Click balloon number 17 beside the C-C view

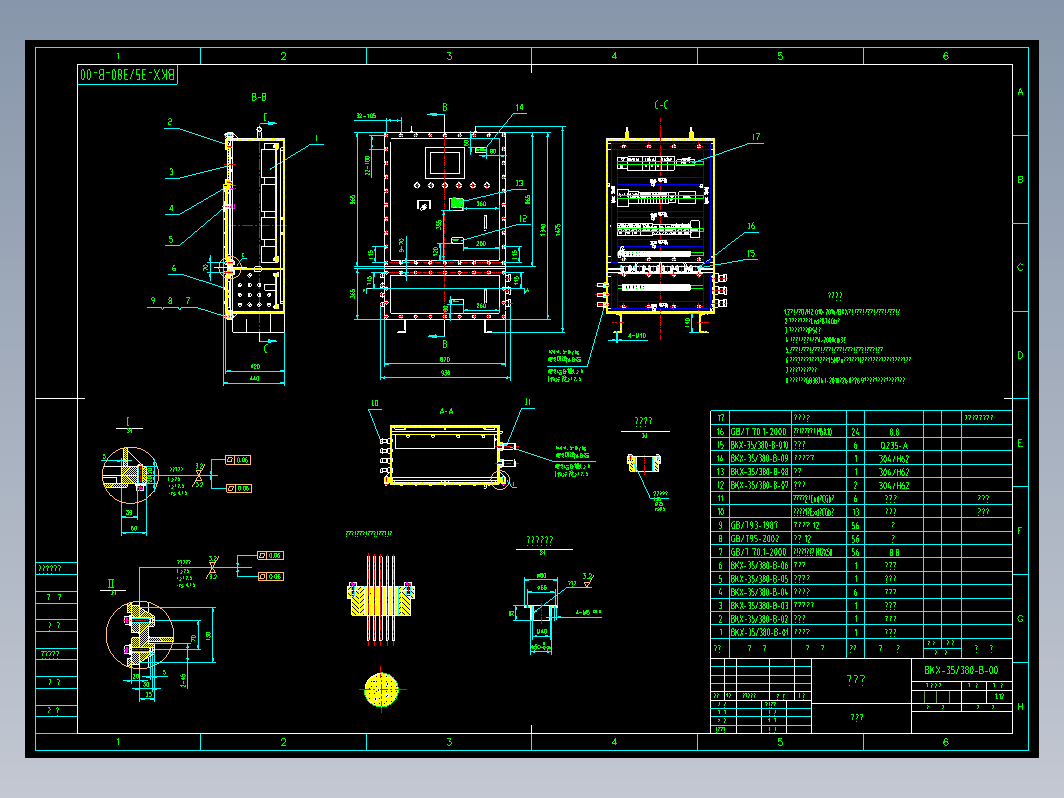point(756,137)
